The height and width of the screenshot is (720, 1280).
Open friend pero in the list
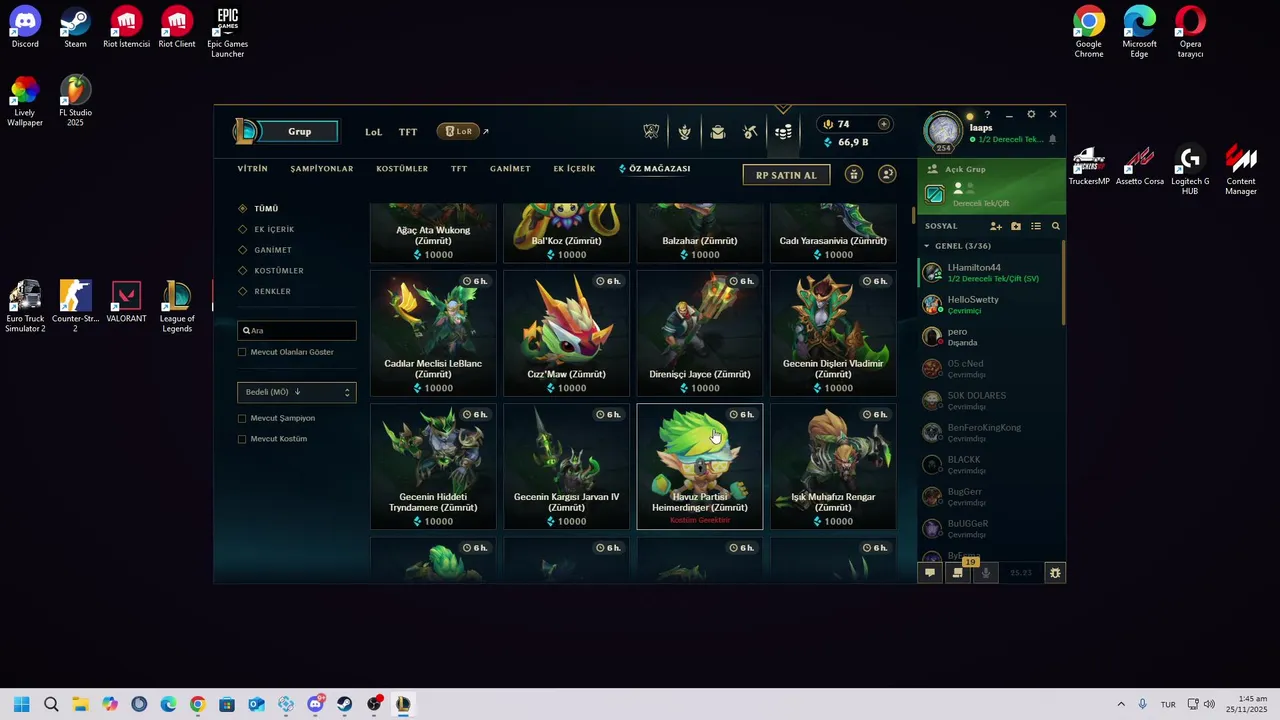pyautogui.click(x=990, y=336)
